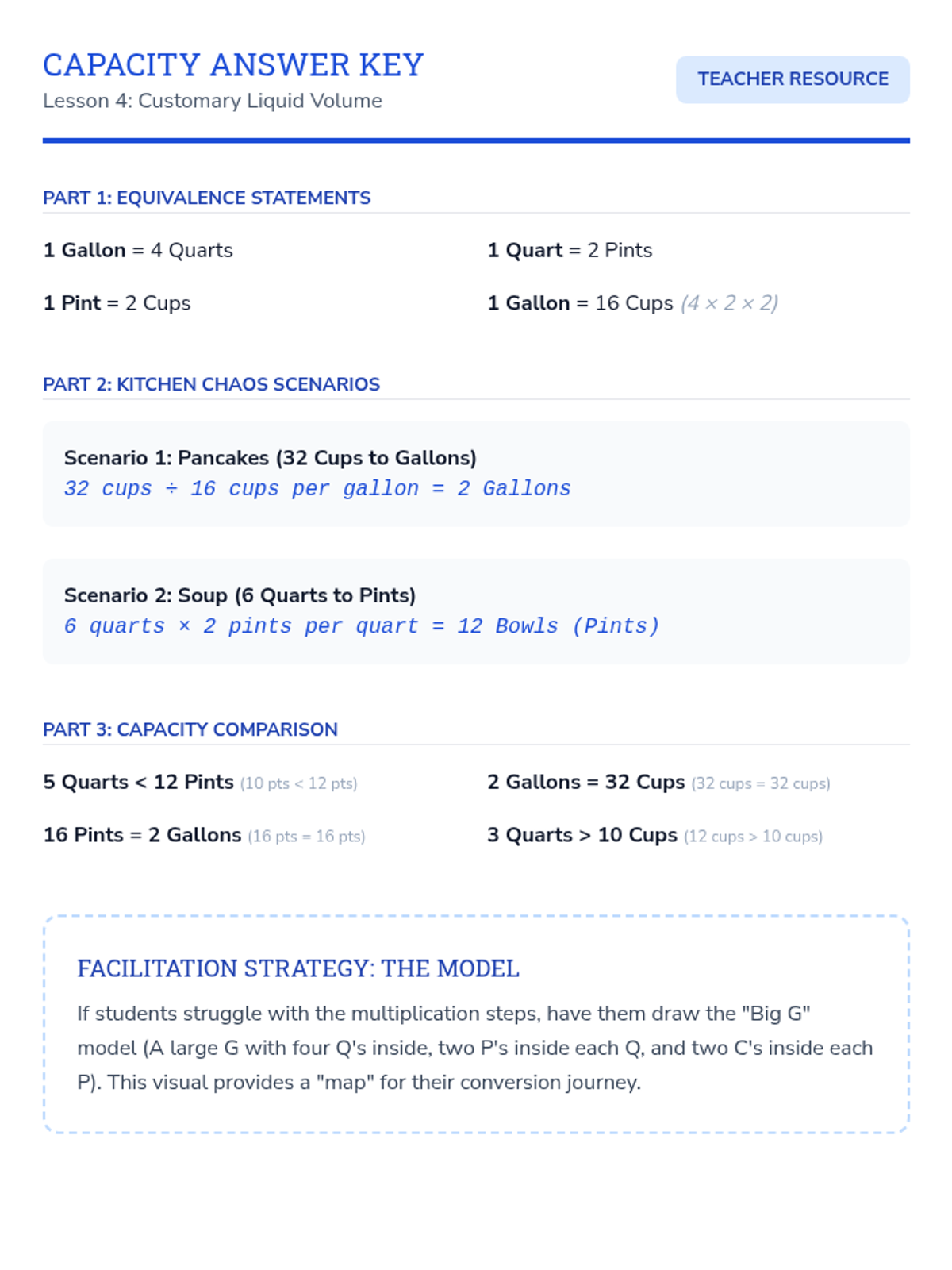Viewport: 952px width, 1270px height.
Task: Click the Capacity Answer Key title
Action: (x=233, y=65)
